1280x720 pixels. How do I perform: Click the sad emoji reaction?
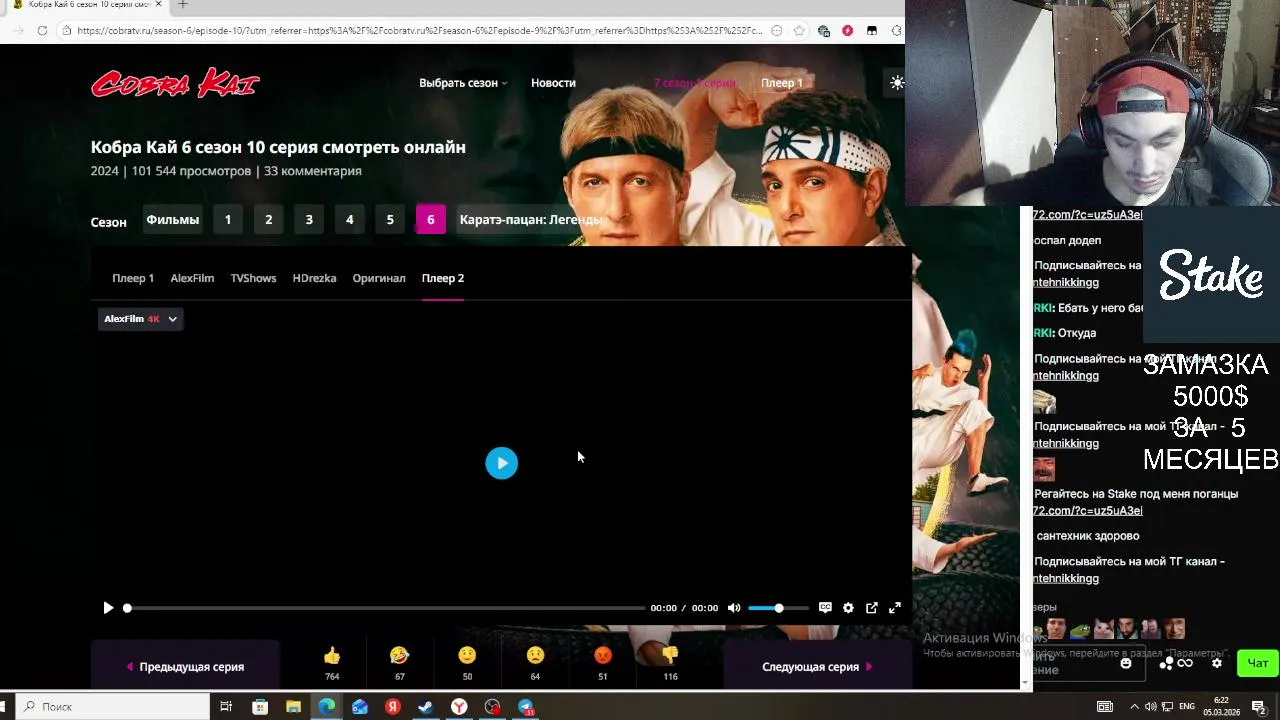pyautogui.click(x=535, y=656)
